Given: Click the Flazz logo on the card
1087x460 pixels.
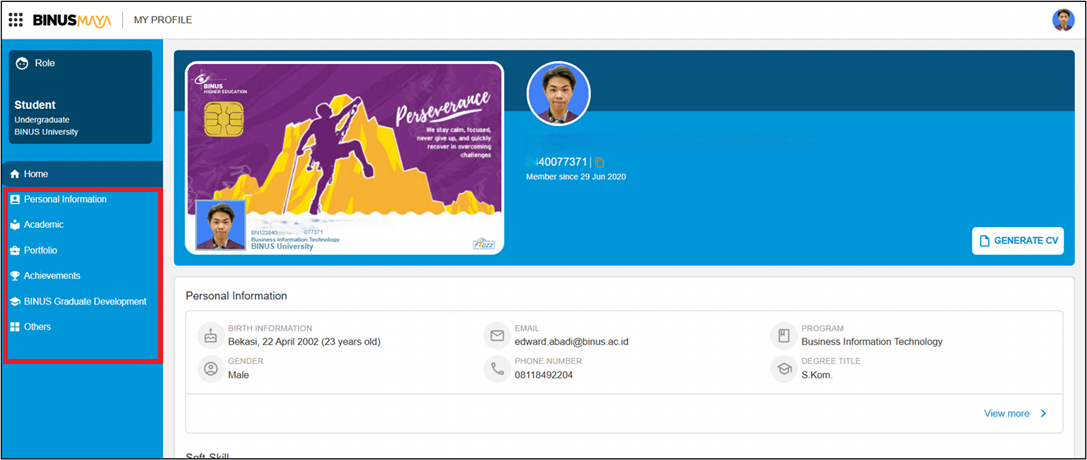Looking at the screenshot, I should pyautogui.click(x=482, y=244).
